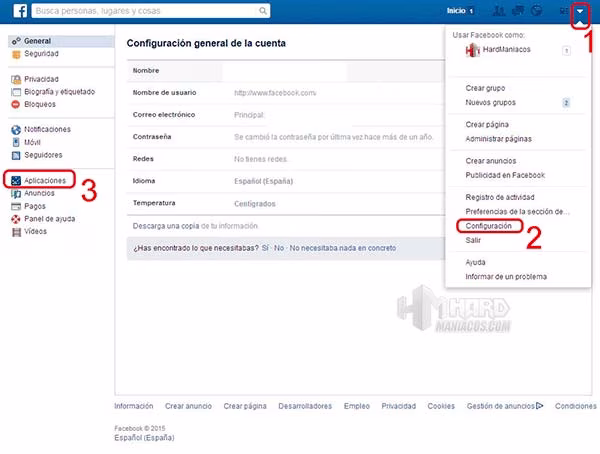Click the Biografía y etiquetado icon

(x=16, y=92)
